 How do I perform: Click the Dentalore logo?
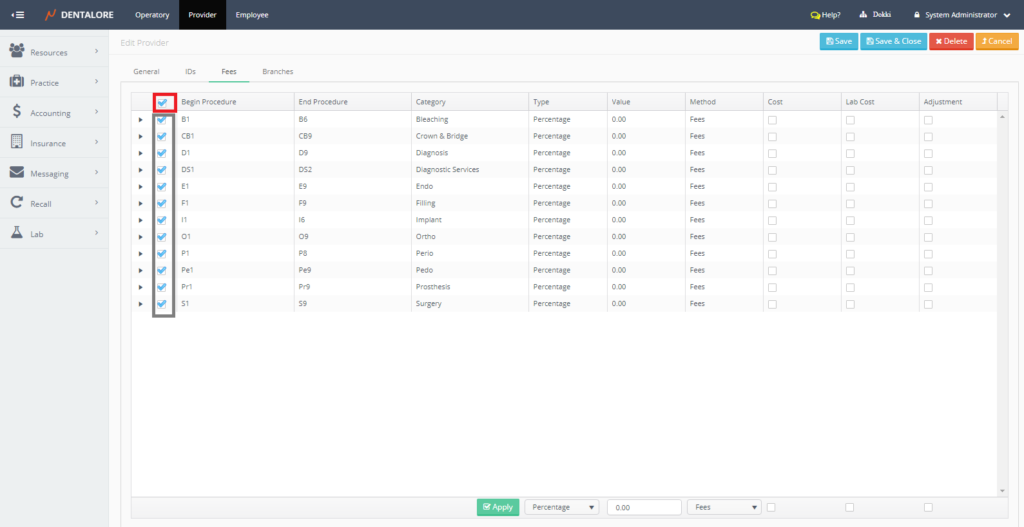tap(80, 15)
